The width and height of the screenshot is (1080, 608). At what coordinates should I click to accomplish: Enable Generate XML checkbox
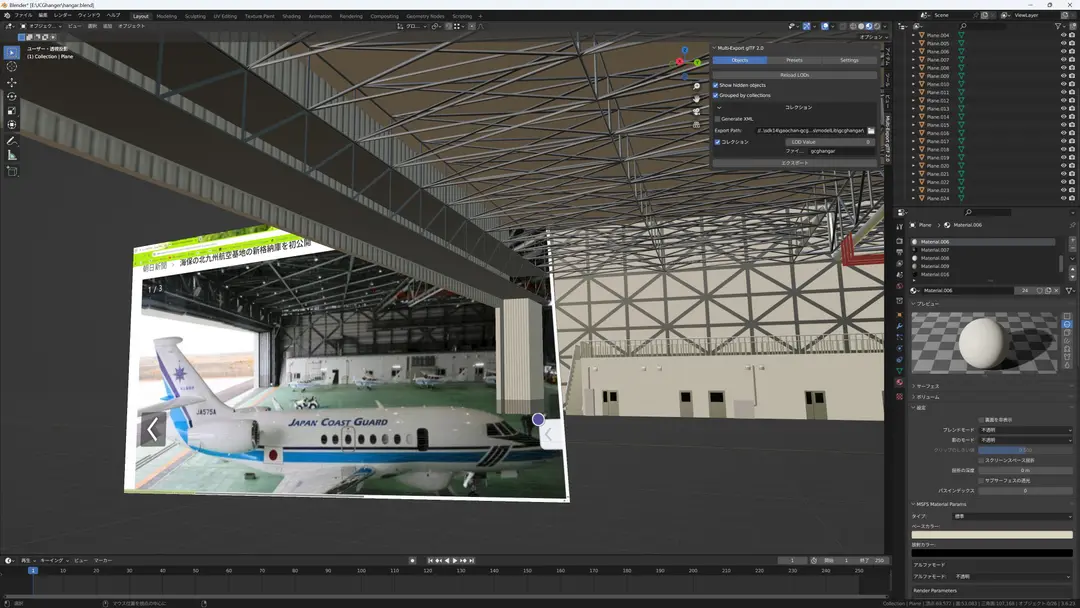(717, 119)
